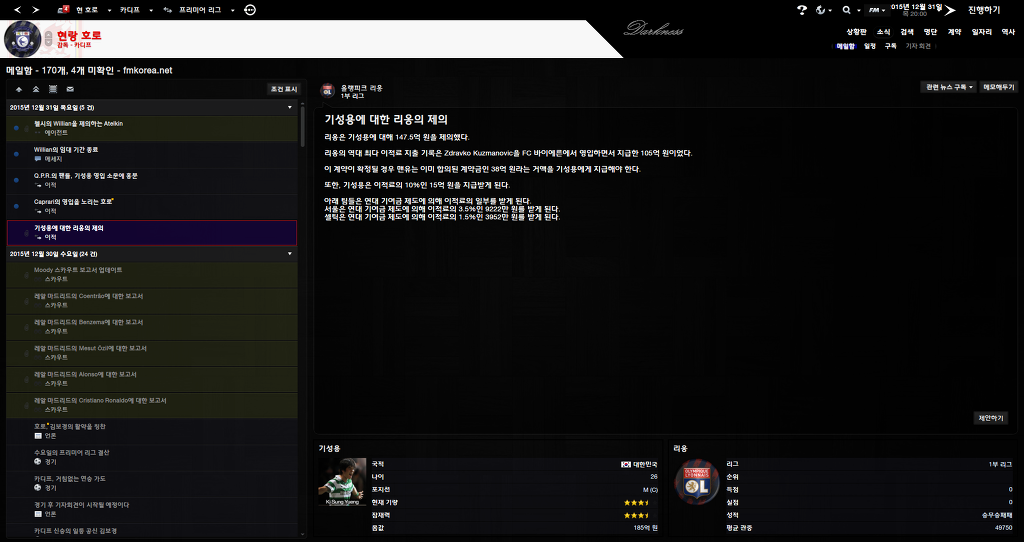Click the inbox list scrollbar
1024x542 pixels.
click(x=302, y=127)
